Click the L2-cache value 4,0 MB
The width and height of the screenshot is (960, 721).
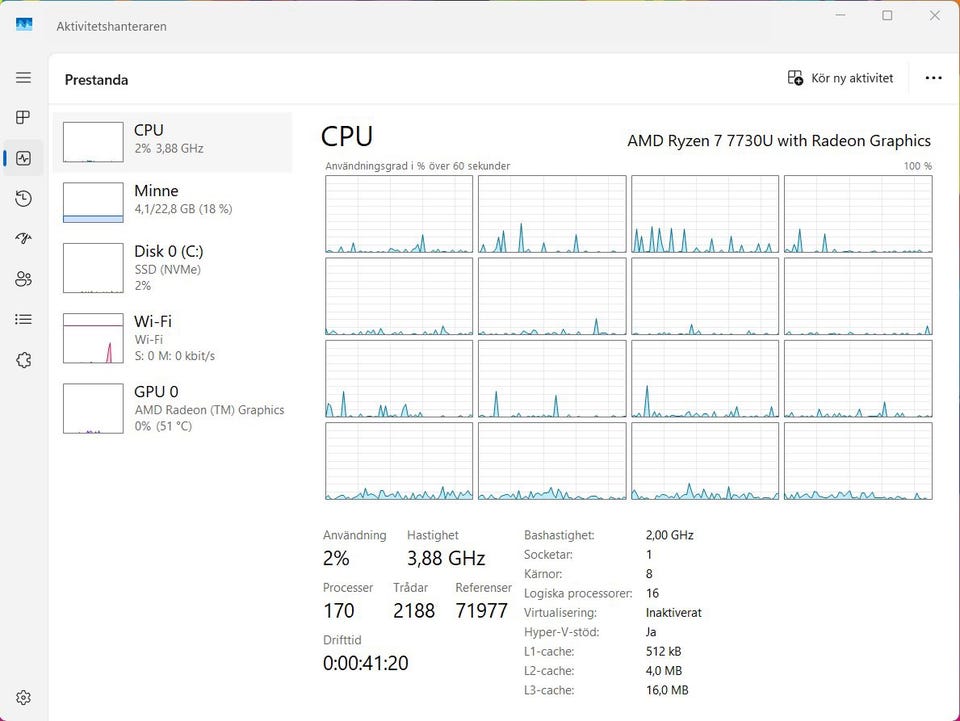click(x=664, y=671)
